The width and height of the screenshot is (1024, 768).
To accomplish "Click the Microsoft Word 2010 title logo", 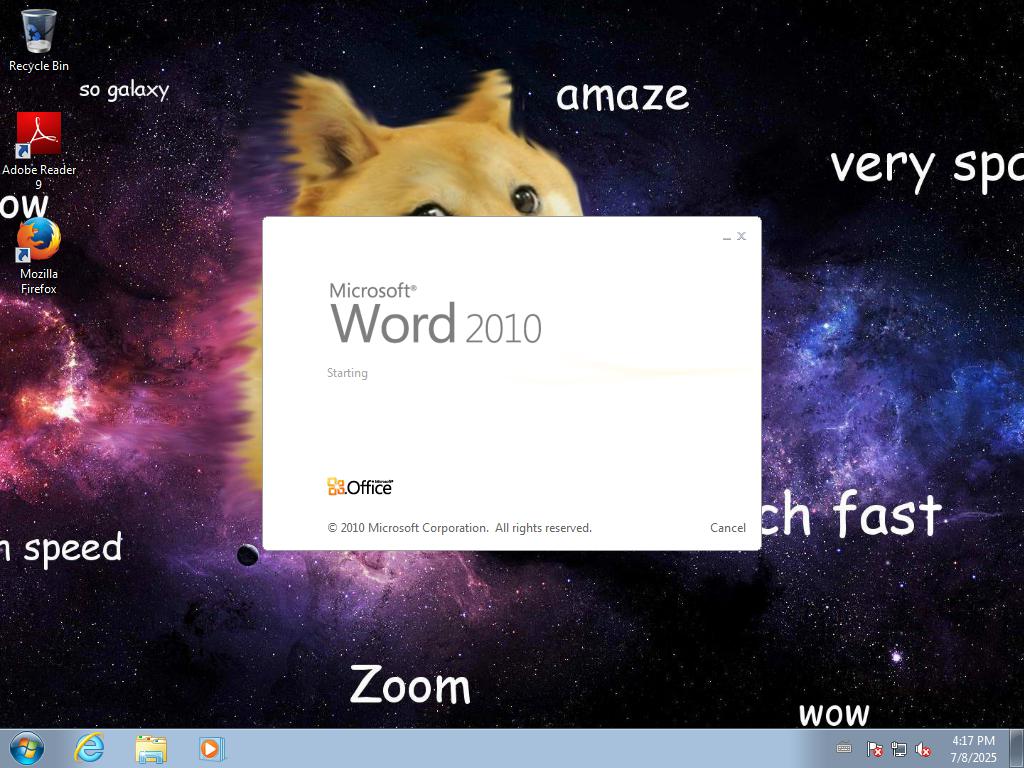I will [435, 314].
